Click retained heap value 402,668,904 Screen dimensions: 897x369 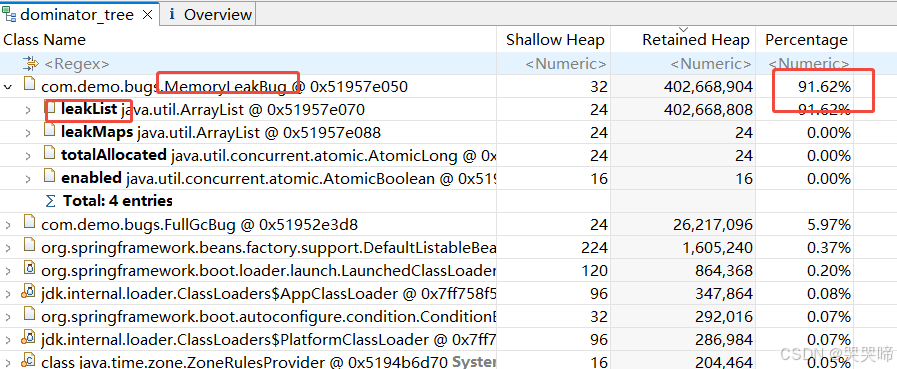point(708,87)
